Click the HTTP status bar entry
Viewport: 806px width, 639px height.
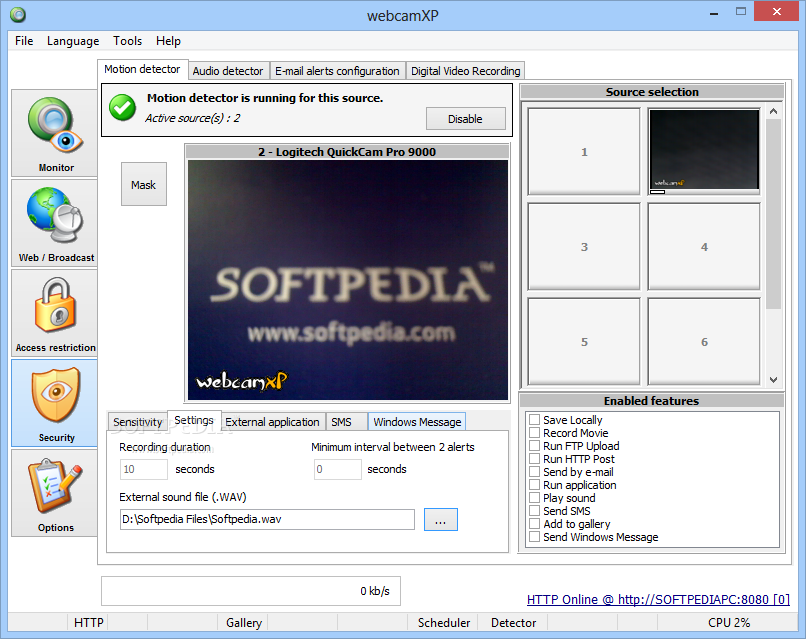pyautogui.click(x=89, y=623)
